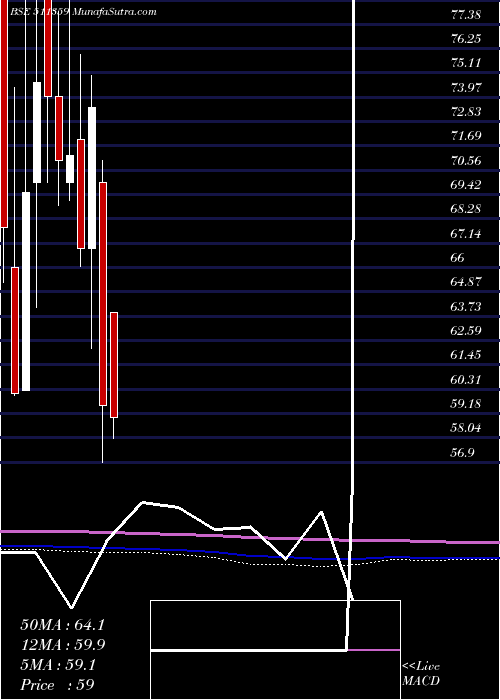This screenshot has width=500, height=700.
Task: Click the 58.04 price axis label
Action: (466, 428)
